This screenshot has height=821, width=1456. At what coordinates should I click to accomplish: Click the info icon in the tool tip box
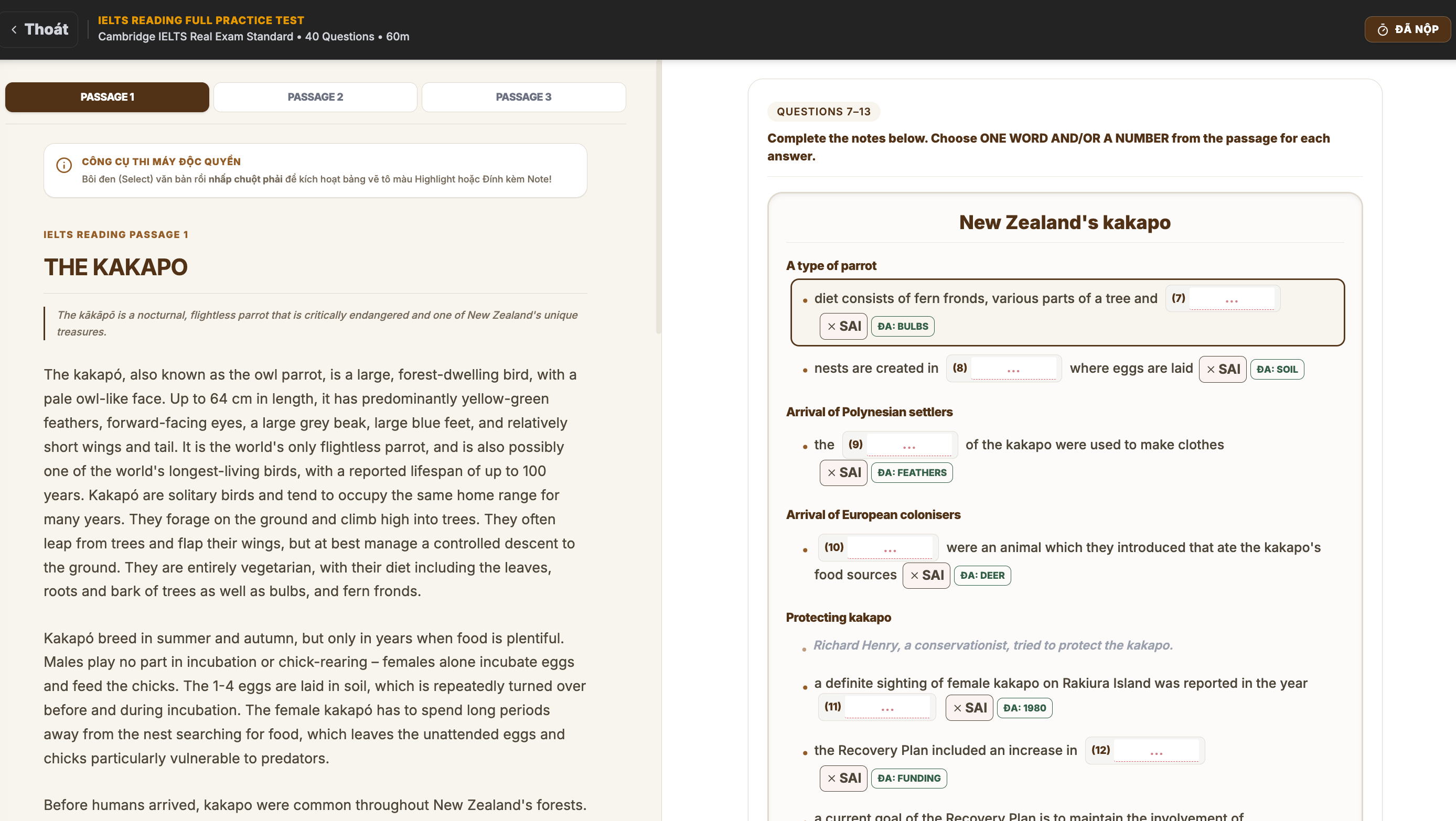pyautogui.click(x=64, y=165)
